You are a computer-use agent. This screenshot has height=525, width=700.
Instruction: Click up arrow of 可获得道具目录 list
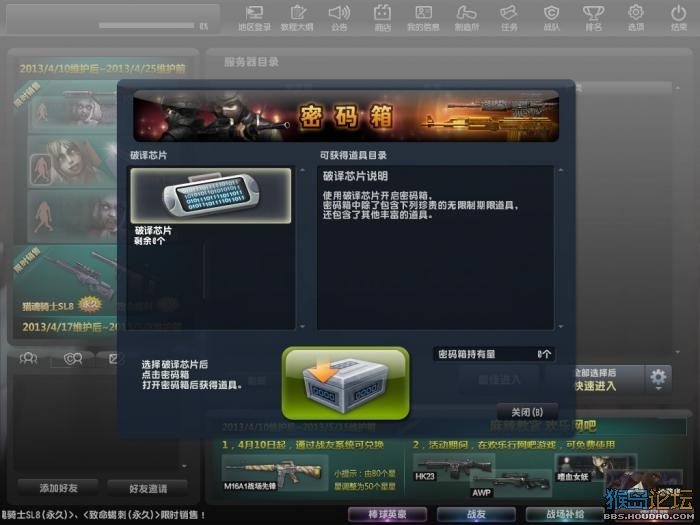point(561,171)
